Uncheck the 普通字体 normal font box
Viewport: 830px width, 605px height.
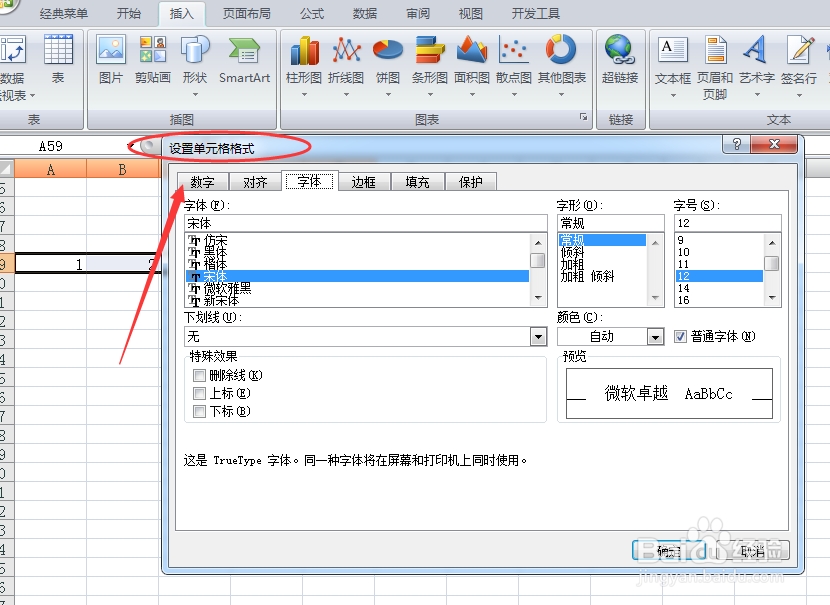tap(681, 337)
